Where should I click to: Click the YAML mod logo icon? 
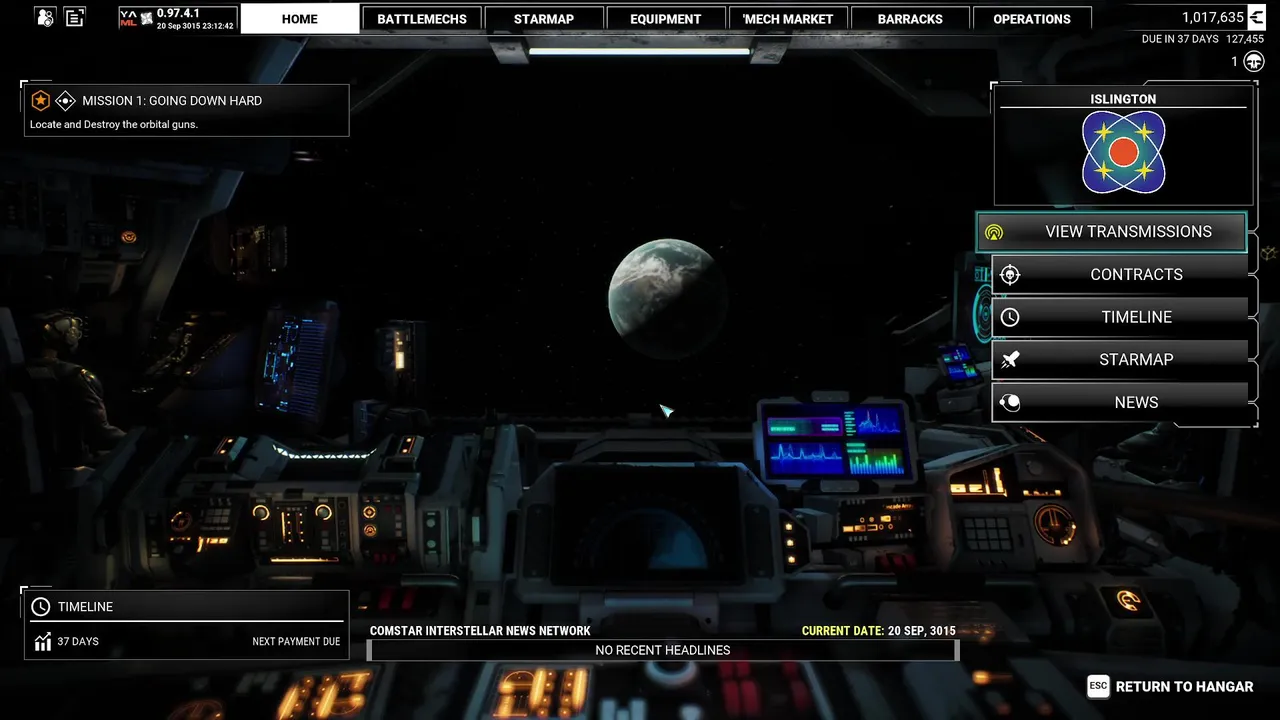pyautogui.click(x=128, y=18)
